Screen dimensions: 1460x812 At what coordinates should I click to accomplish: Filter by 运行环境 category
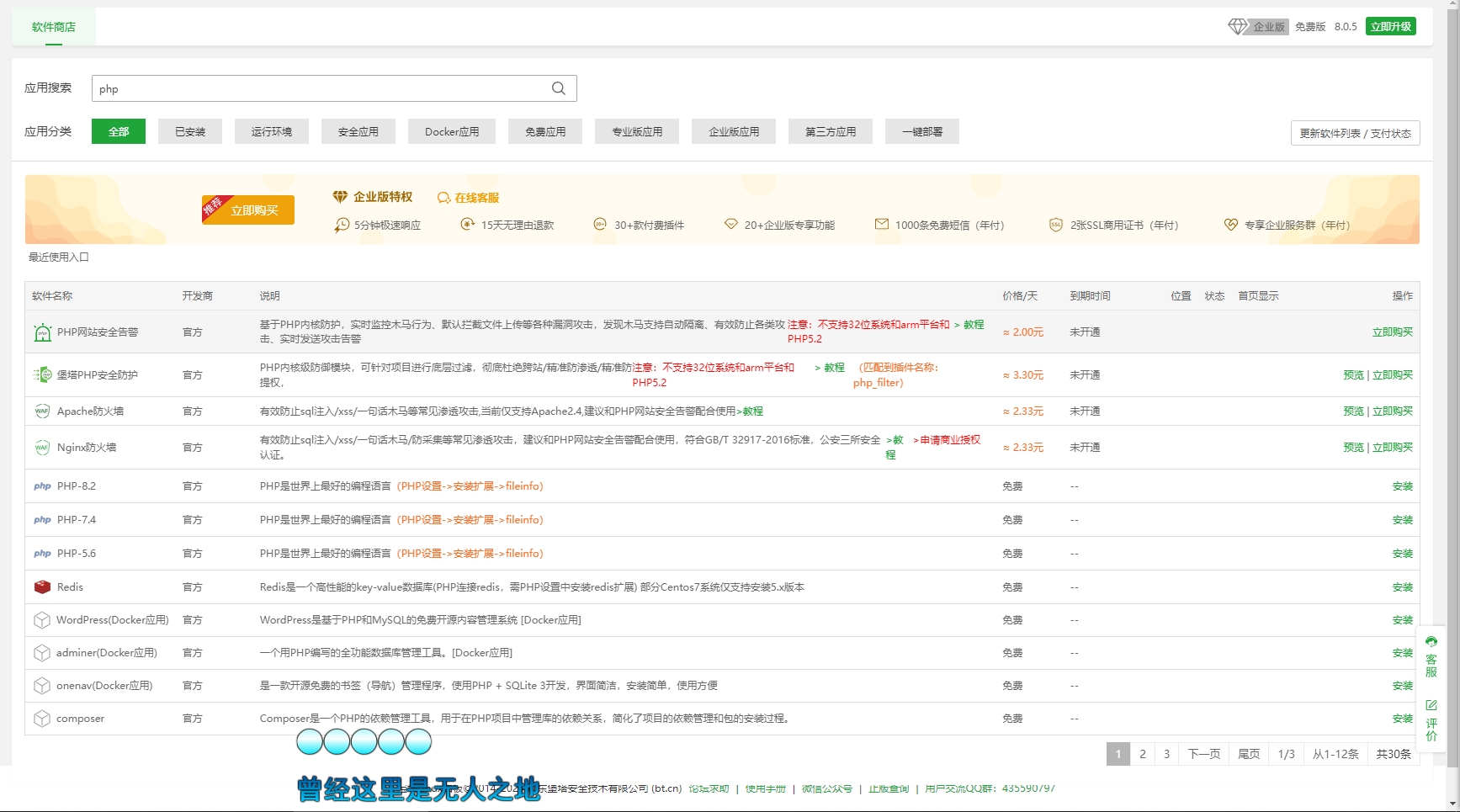click(272, 131)
